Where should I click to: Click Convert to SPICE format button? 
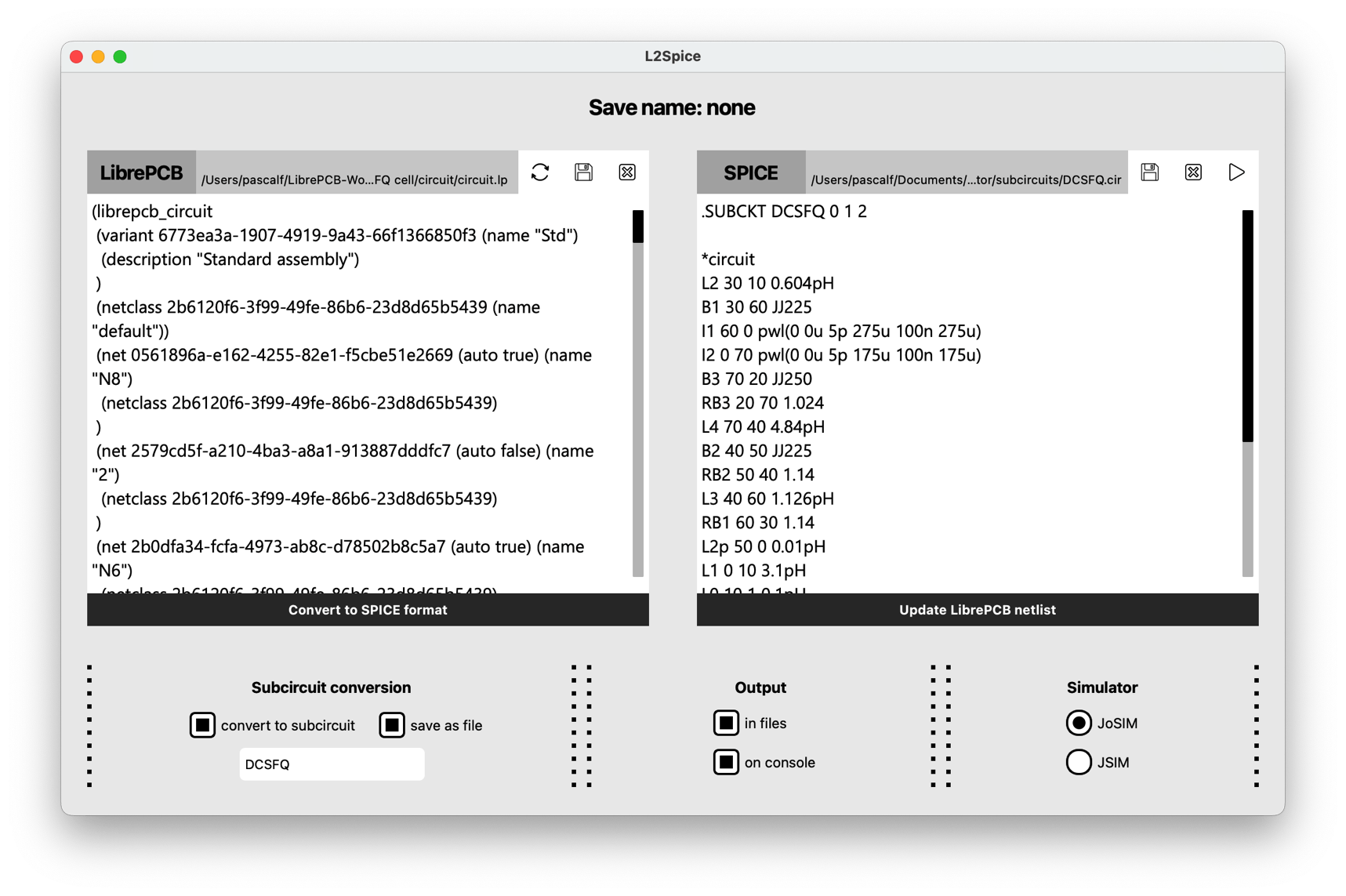click(368, 610)
